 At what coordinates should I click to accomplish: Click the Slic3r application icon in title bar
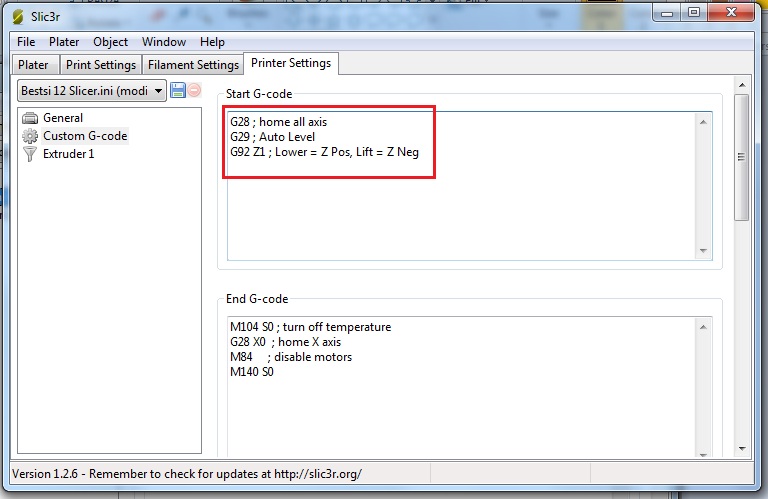pos(18,17)
